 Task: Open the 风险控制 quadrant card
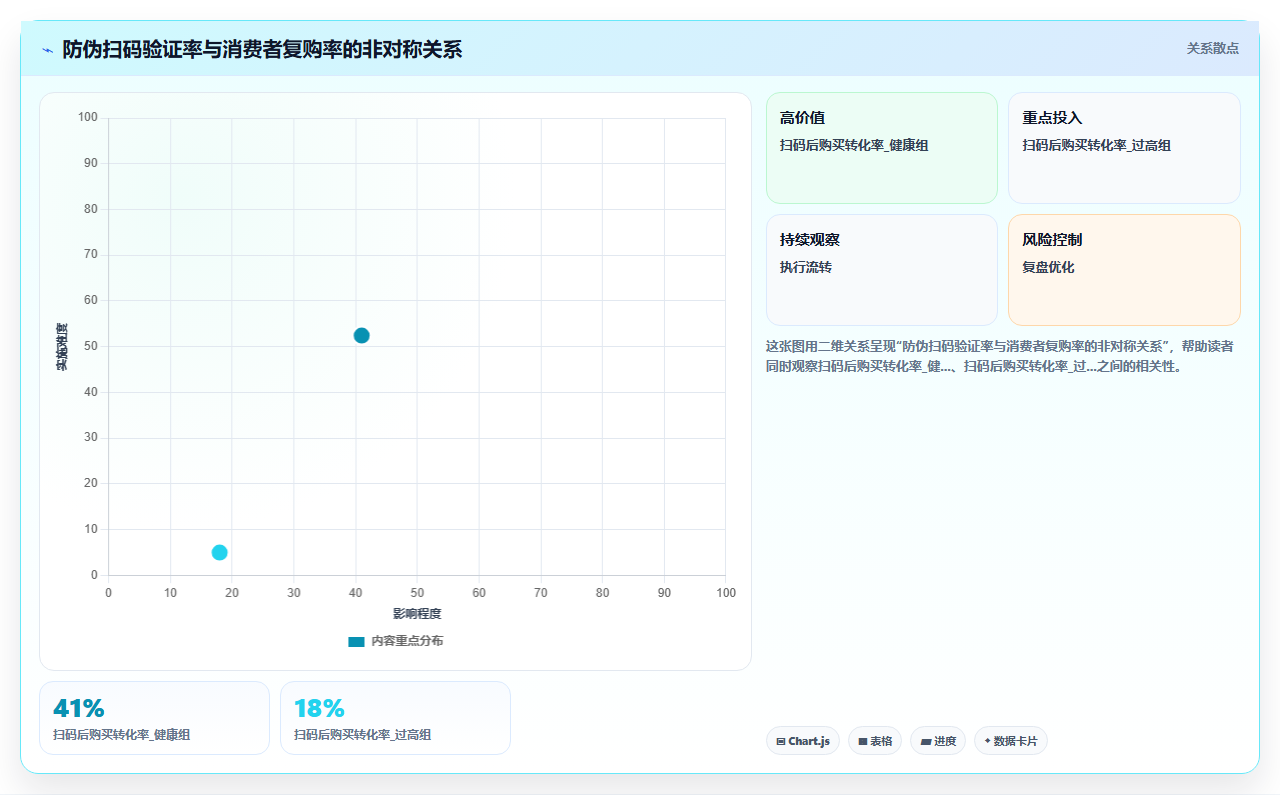pos(1124,270)
